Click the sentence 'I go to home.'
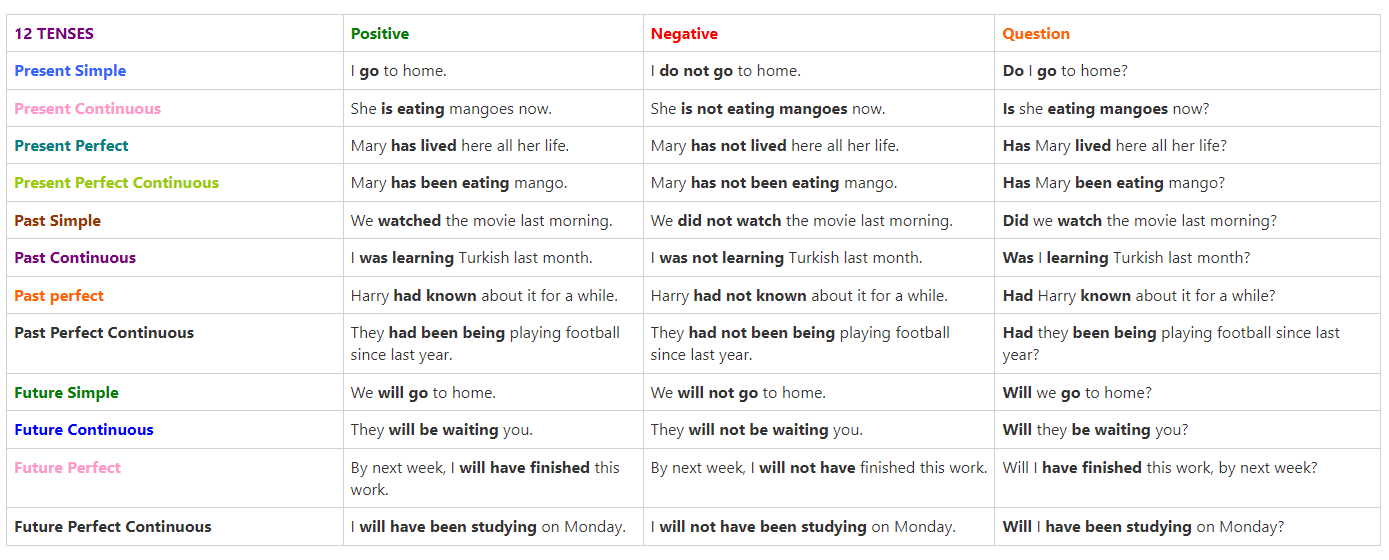The image size is (1389, 560). click(x=398, y=71)
